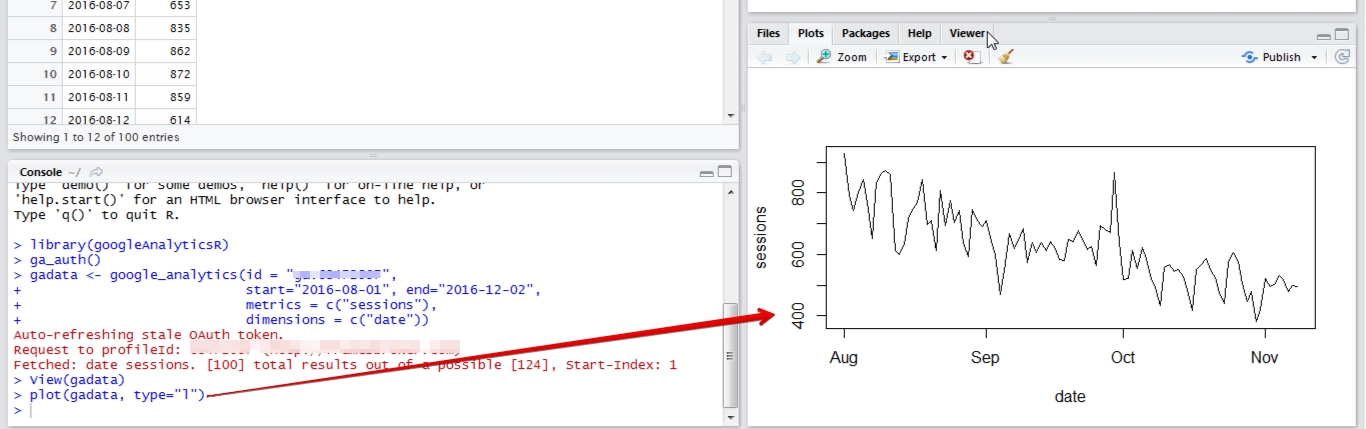This screenshot has height=429, width=1366.
Task: Select the date cell 2016-08-11
Action: [98, 97]
